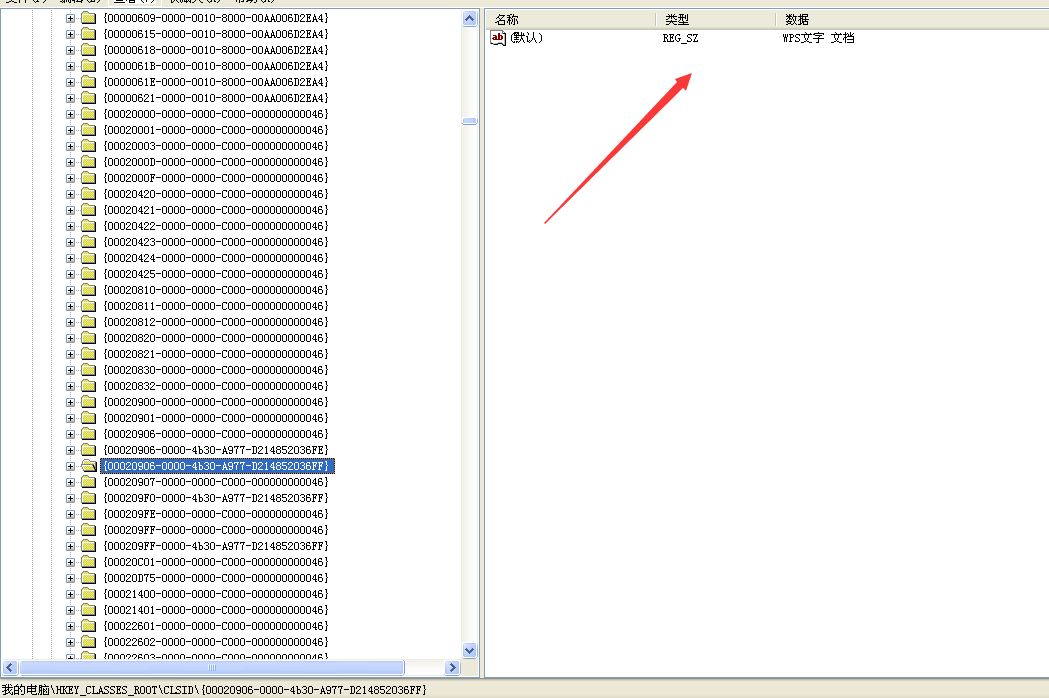Expand the {00020900-0000-0000-C000-000000000046} key

point(71,402)
